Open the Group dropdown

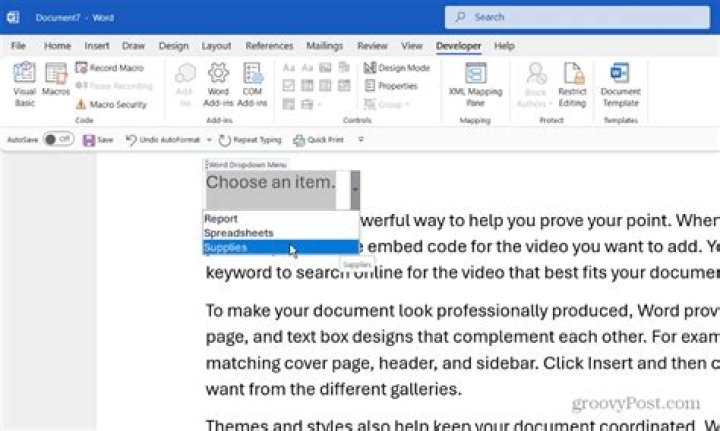click(387, 105)
